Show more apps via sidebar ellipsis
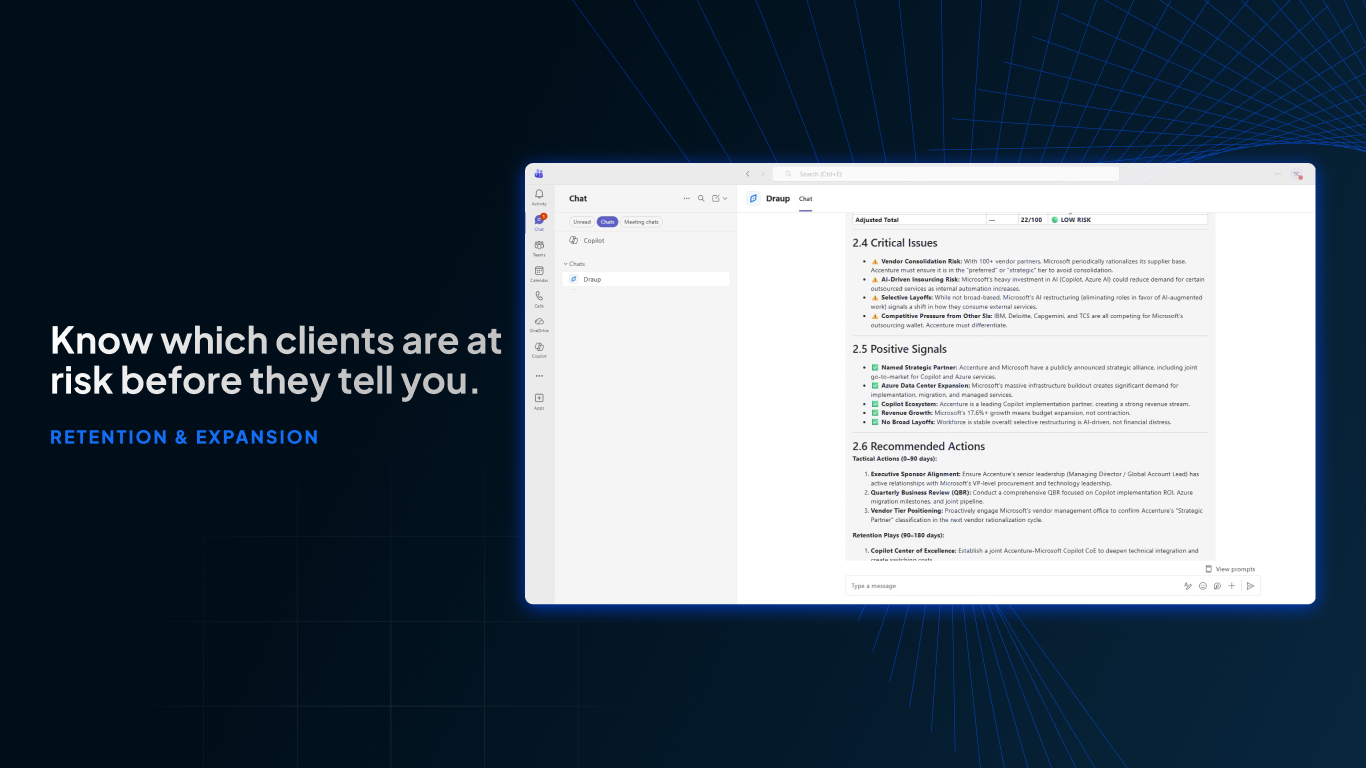Image resolution: width=1366 pixels, height=768 pixels. (x=539, y=376)
